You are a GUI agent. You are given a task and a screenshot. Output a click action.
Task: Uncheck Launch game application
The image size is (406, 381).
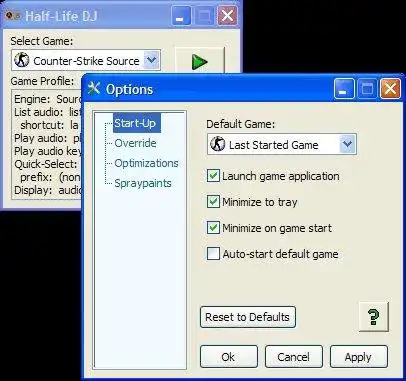(213, 176)
